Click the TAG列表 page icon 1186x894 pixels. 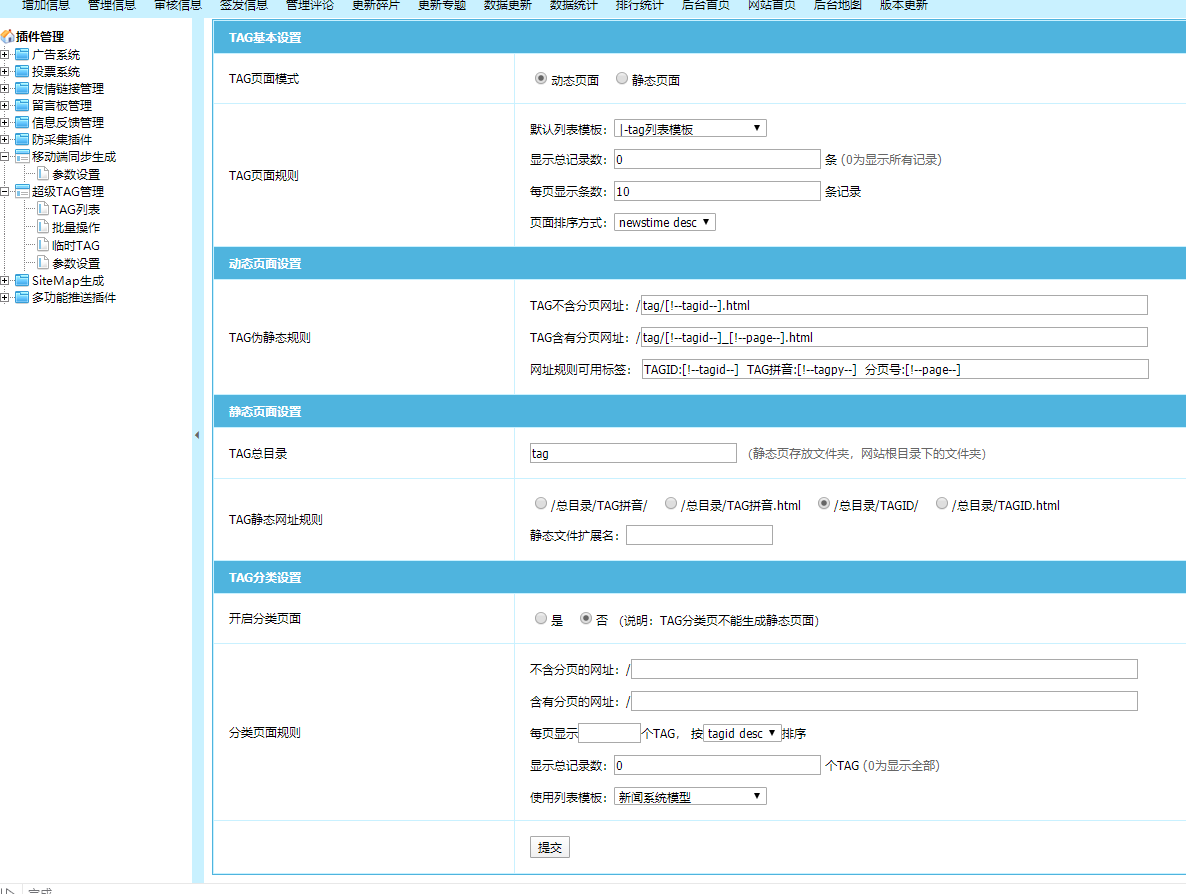coord(43,209)
